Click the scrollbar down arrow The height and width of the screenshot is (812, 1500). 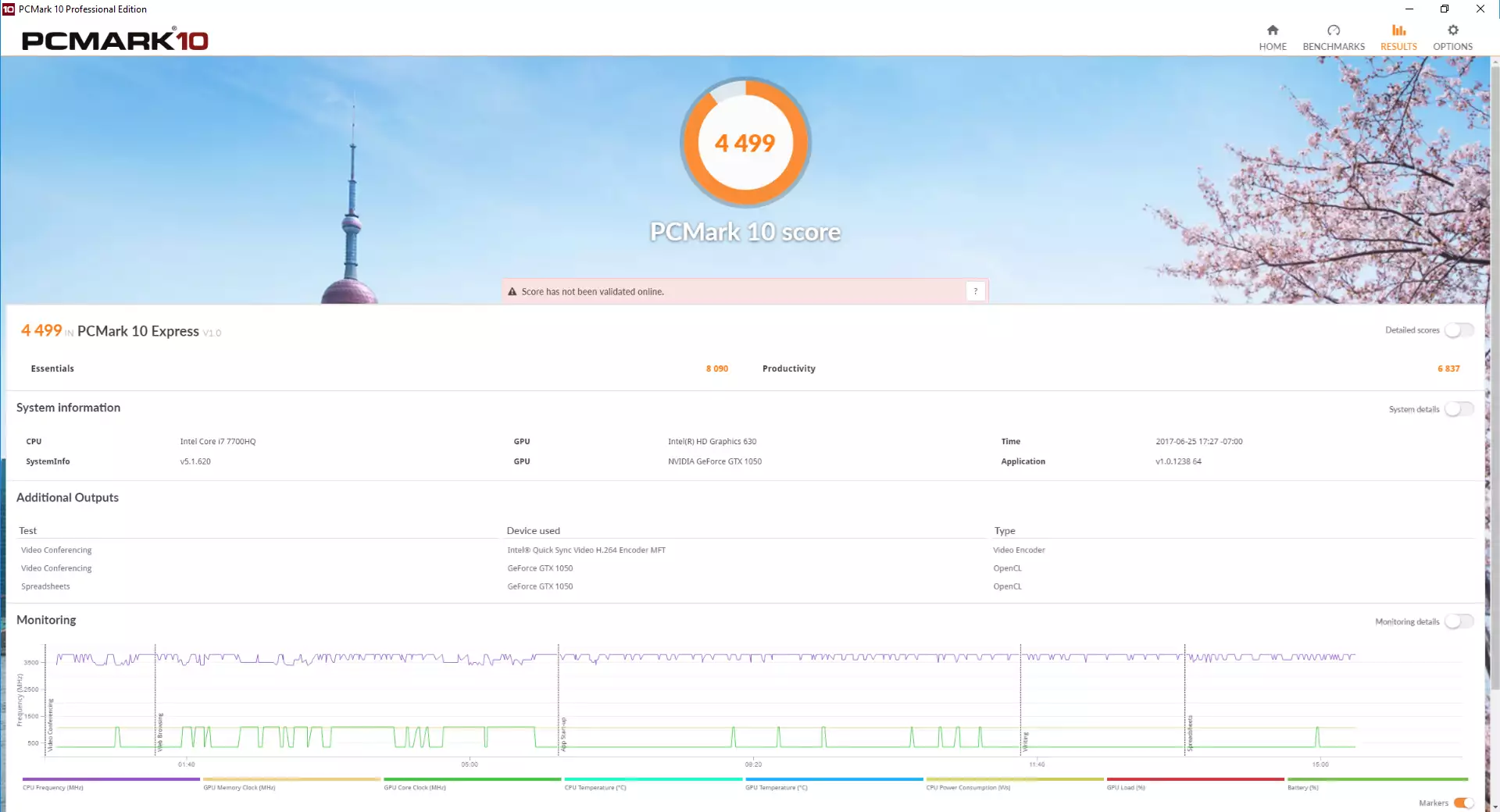(x=1495, y=807)
